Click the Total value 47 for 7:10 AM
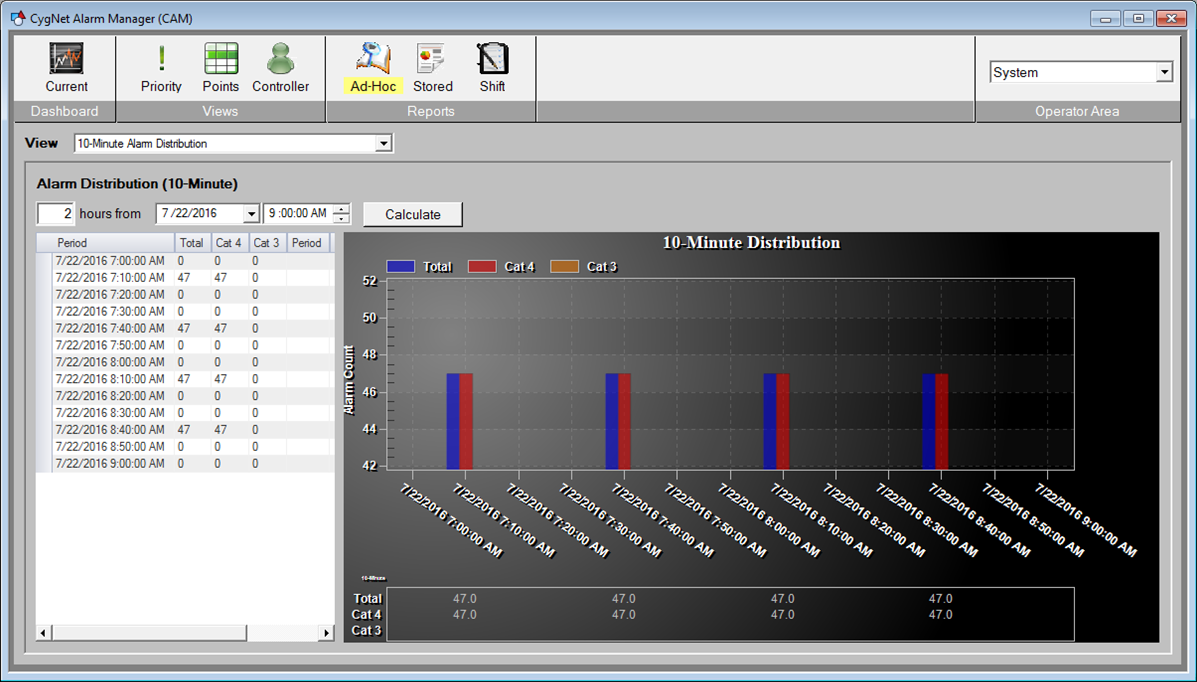This screenshot has height=682, width=1197. (x=184, y=278)
